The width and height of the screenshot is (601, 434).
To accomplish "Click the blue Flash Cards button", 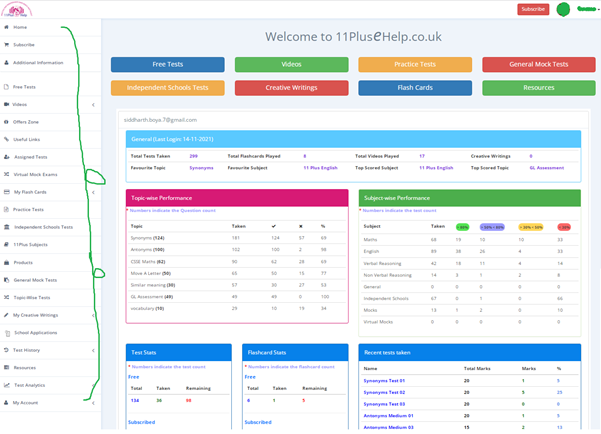I will pyautogui.click(x=415, y=88).
